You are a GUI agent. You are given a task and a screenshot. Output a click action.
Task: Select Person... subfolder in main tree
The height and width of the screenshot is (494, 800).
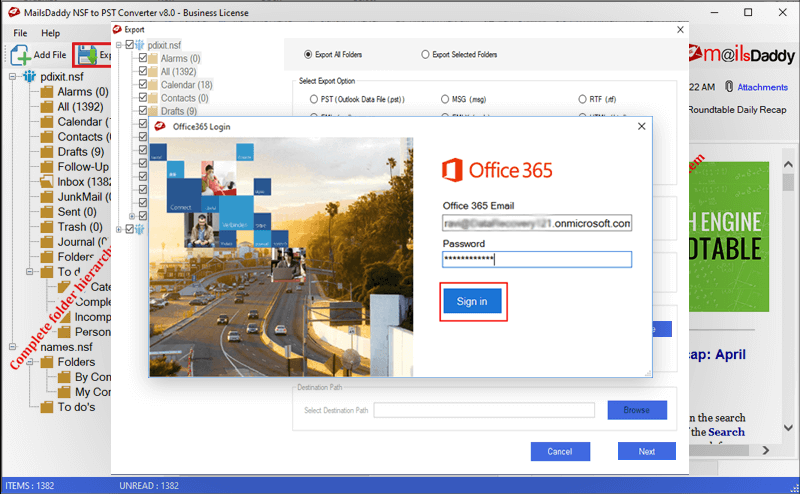92,332
